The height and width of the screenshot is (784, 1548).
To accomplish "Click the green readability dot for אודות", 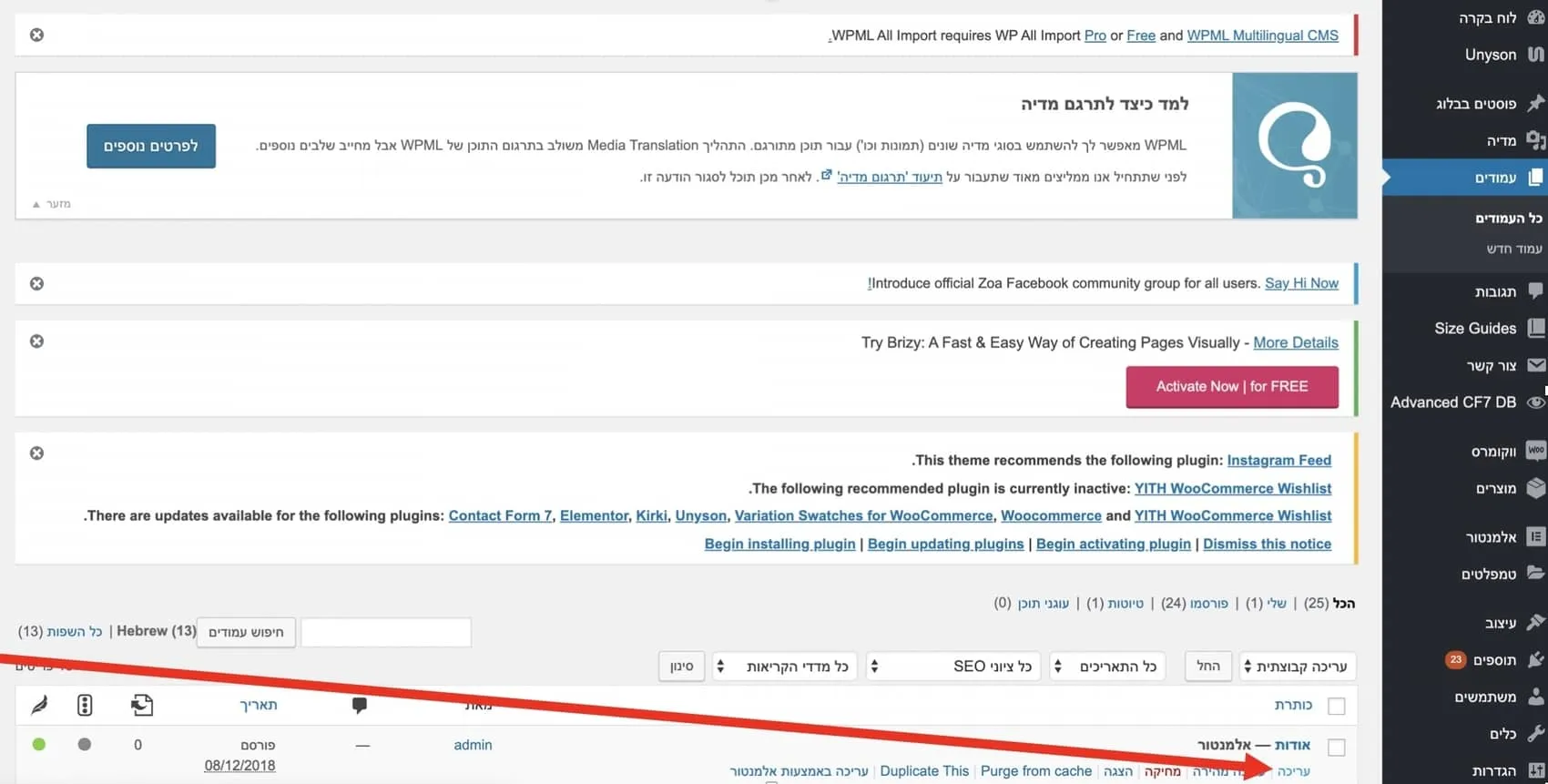I will (38, 744).
